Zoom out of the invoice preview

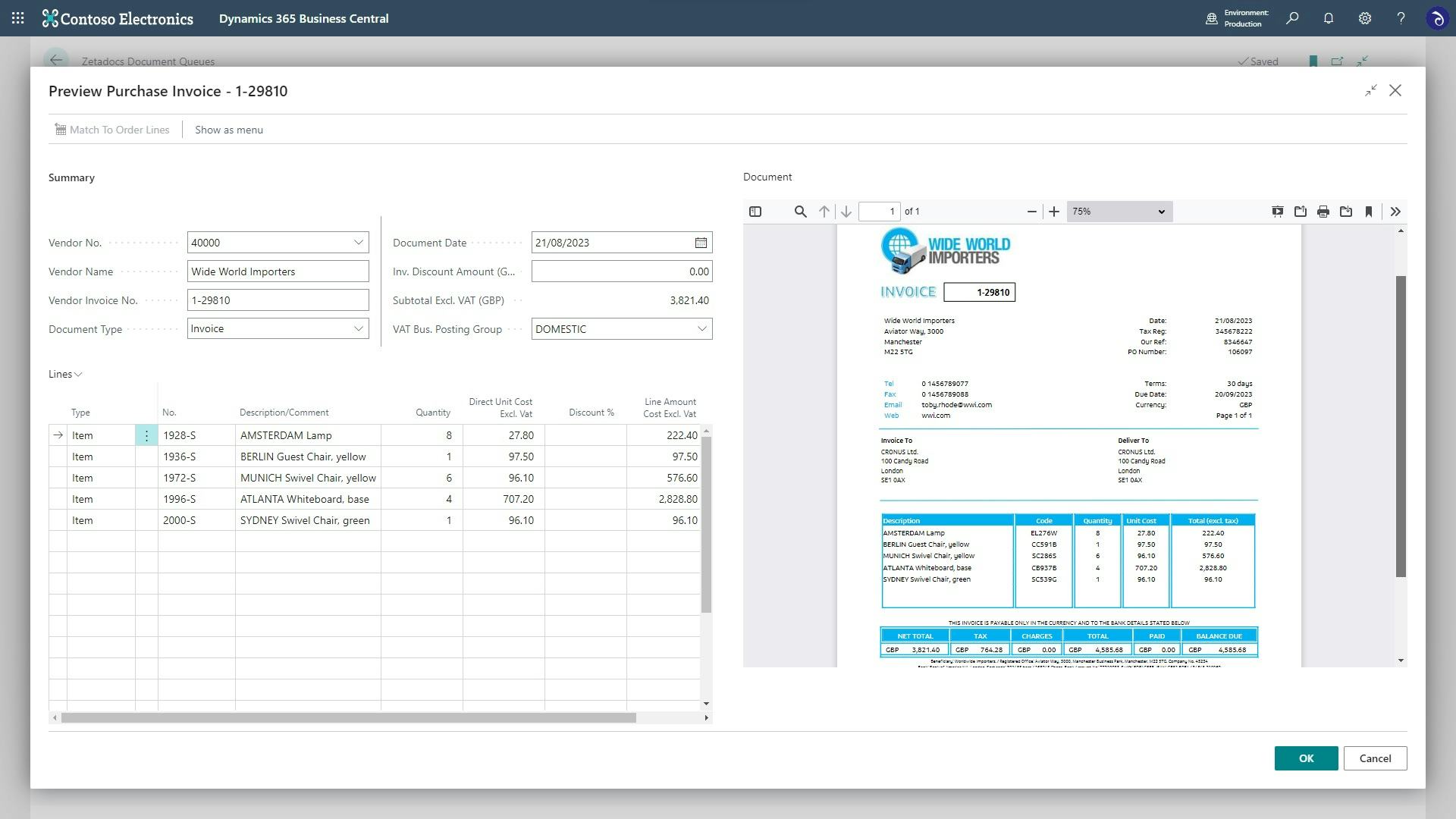pos(1031,212)
